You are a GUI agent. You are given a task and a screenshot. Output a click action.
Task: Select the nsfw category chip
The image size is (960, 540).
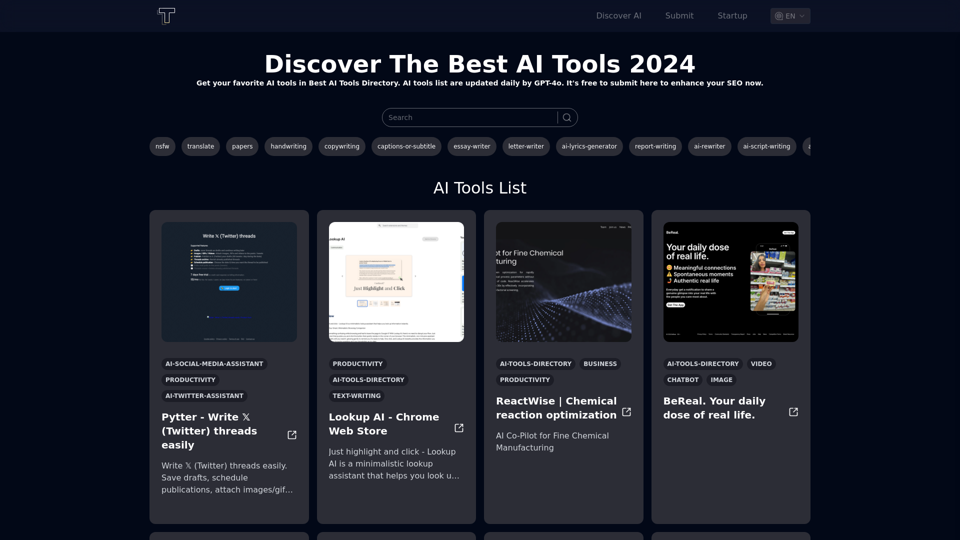[x=162, y=146]
